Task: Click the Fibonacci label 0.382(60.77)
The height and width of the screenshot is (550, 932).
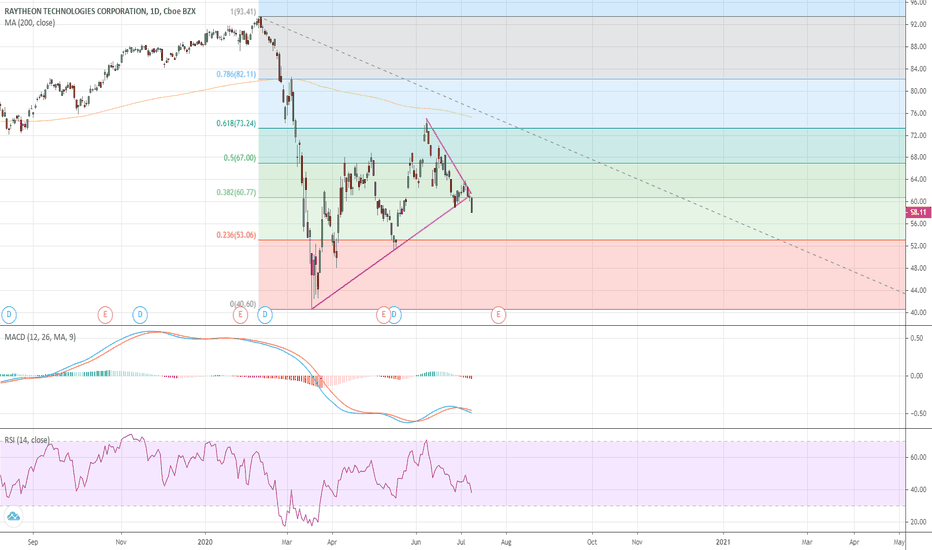Action: [x=236, y=193]
